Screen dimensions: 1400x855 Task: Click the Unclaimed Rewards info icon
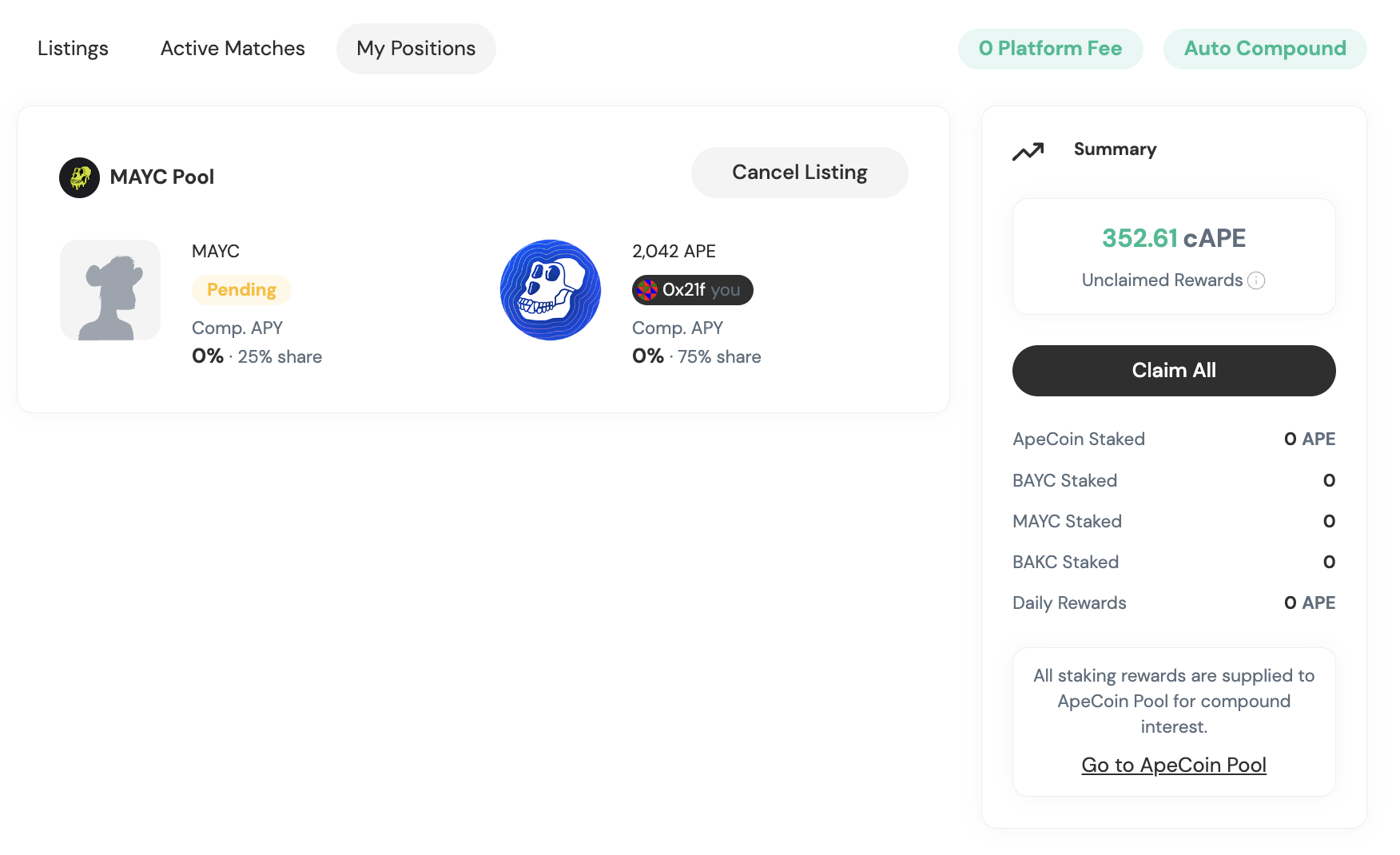(1256, 280)
